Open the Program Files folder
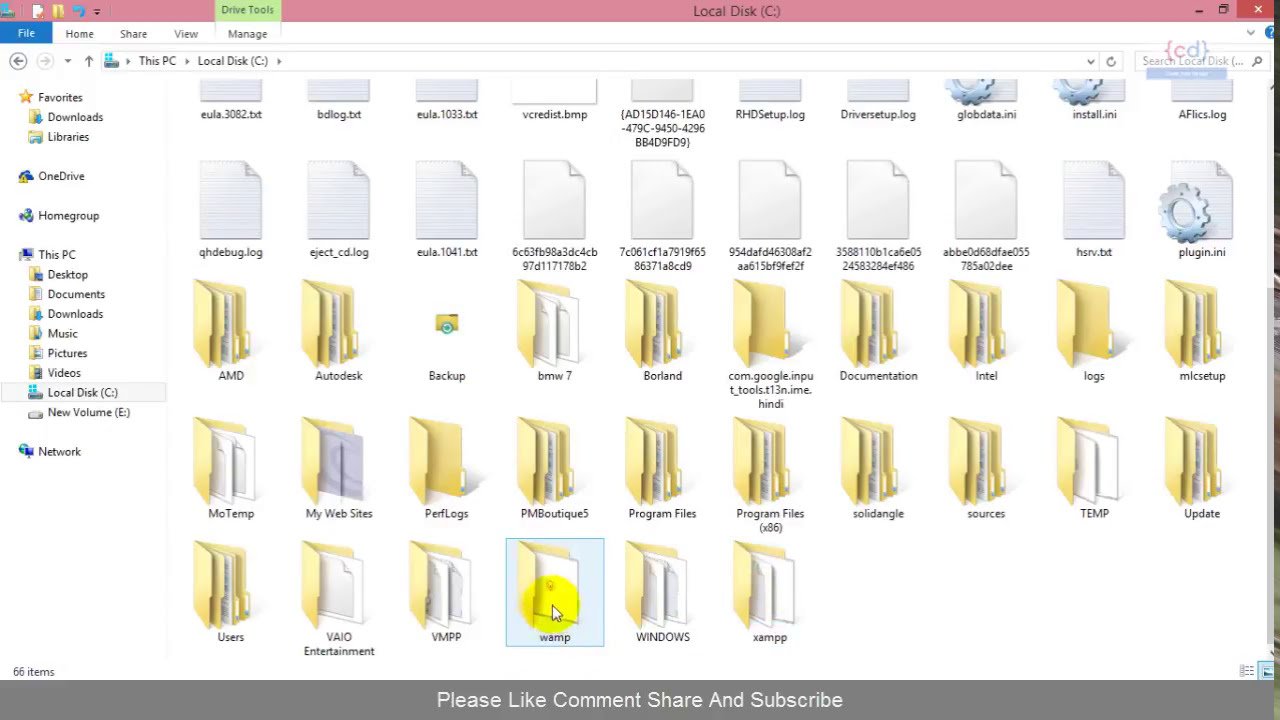The image size is (1280, 720). [662, 468]
